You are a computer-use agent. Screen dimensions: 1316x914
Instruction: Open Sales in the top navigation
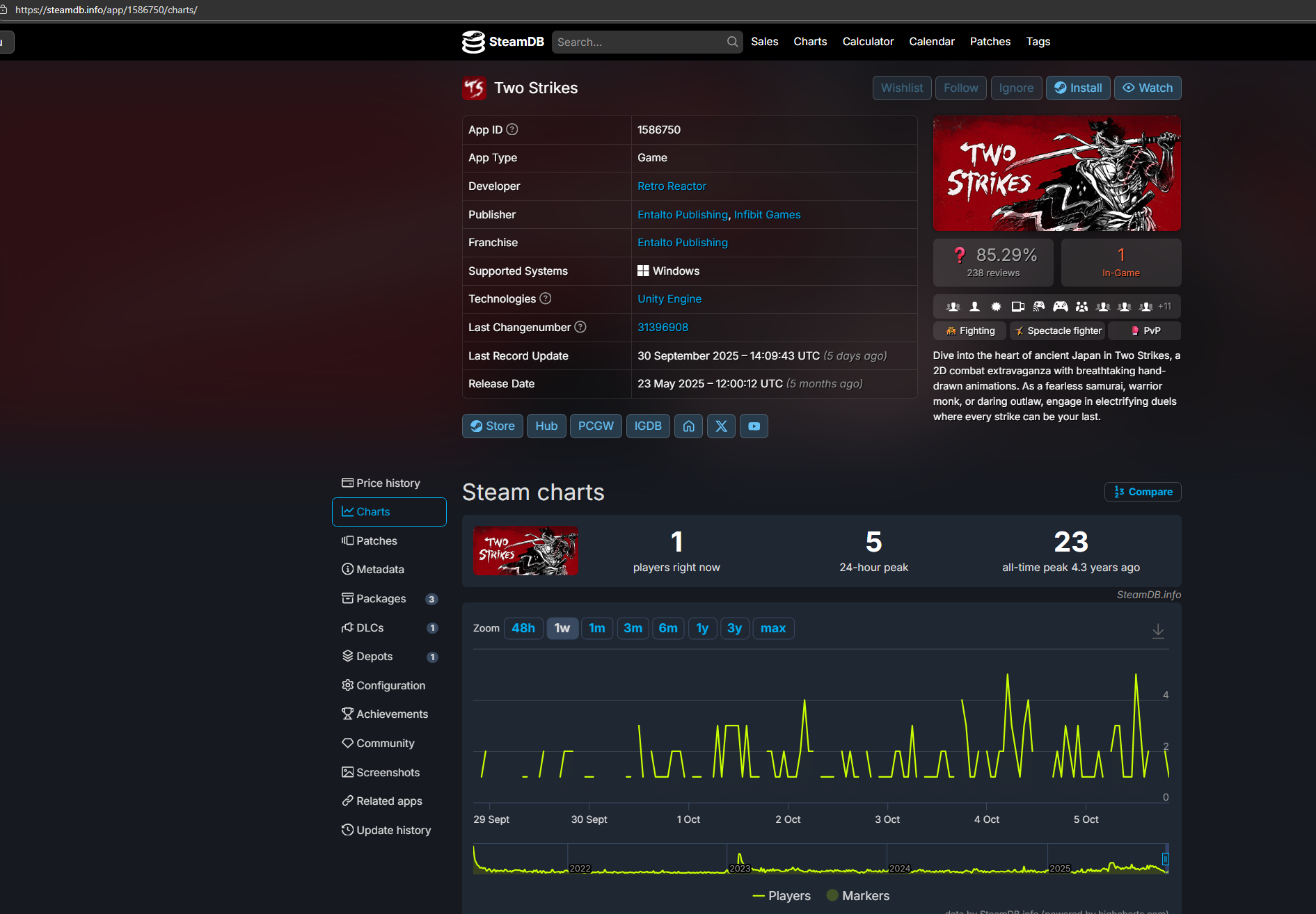(764, 42)
